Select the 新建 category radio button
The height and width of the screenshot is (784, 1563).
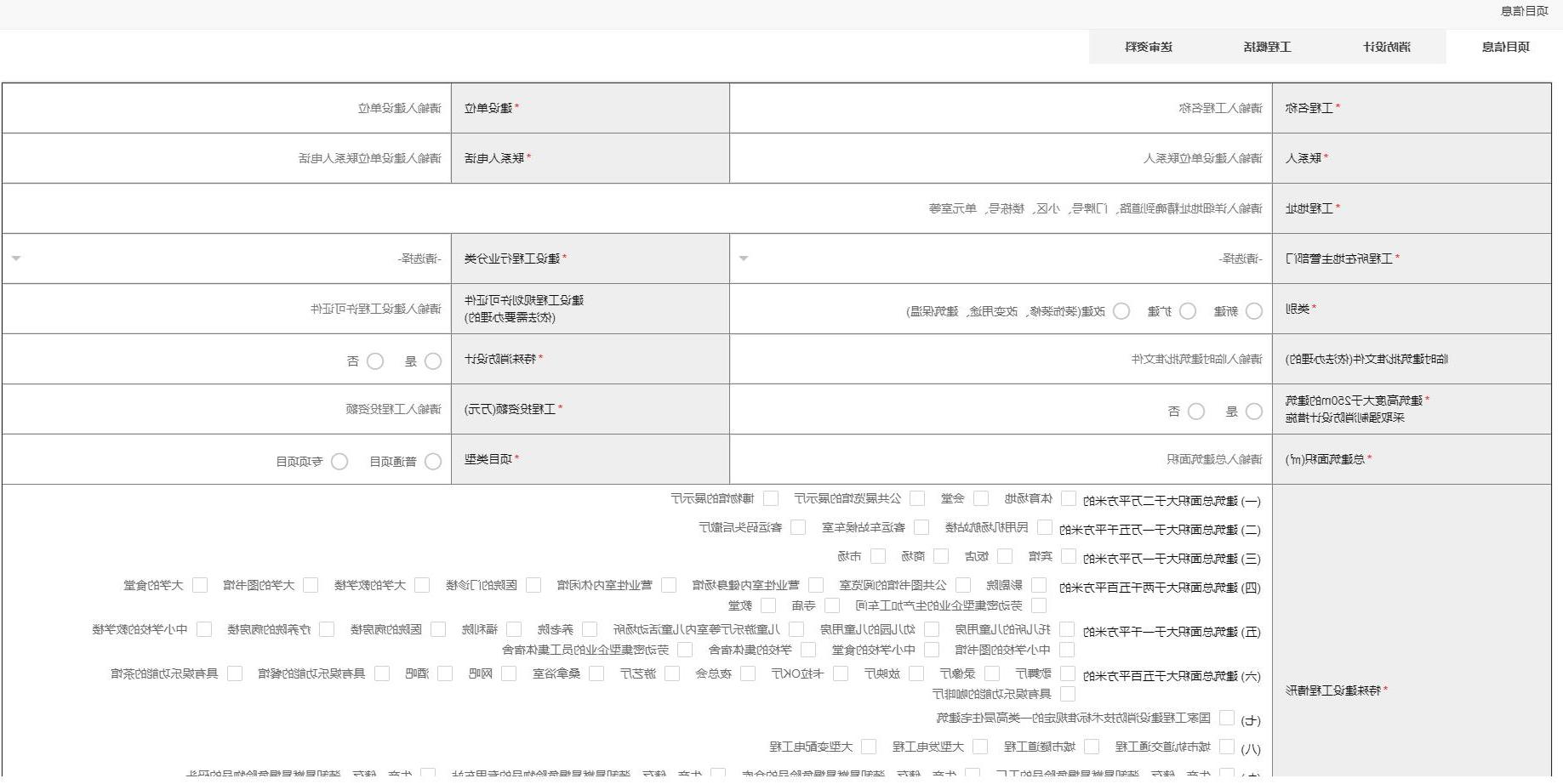(x=1253, y=311)
